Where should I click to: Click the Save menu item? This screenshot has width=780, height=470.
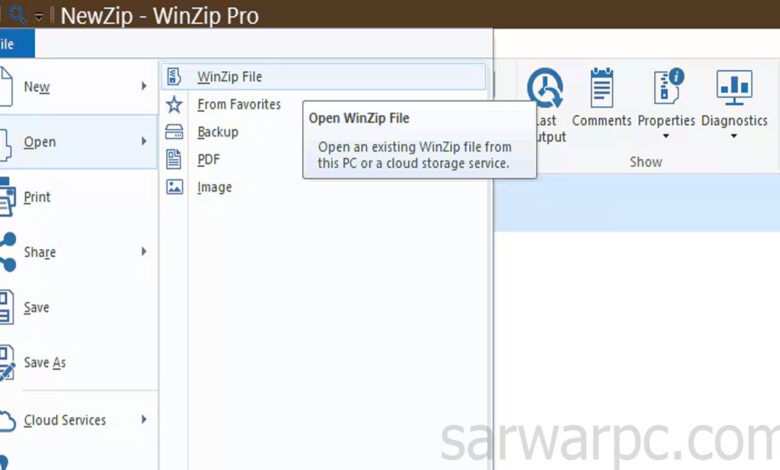[x=78, y=307]
